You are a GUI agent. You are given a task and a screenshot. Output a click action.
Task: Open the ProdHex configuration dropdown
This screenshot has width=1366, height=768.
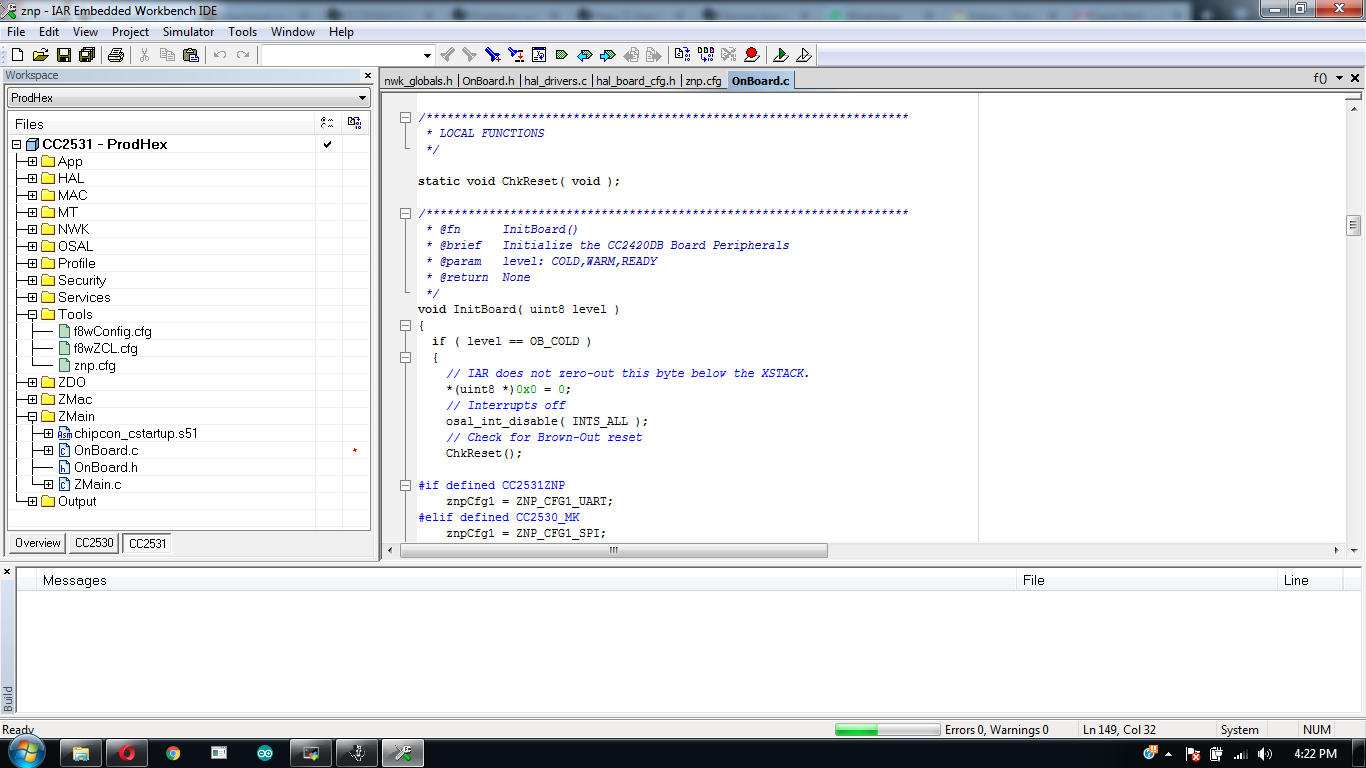pos(363,98)
